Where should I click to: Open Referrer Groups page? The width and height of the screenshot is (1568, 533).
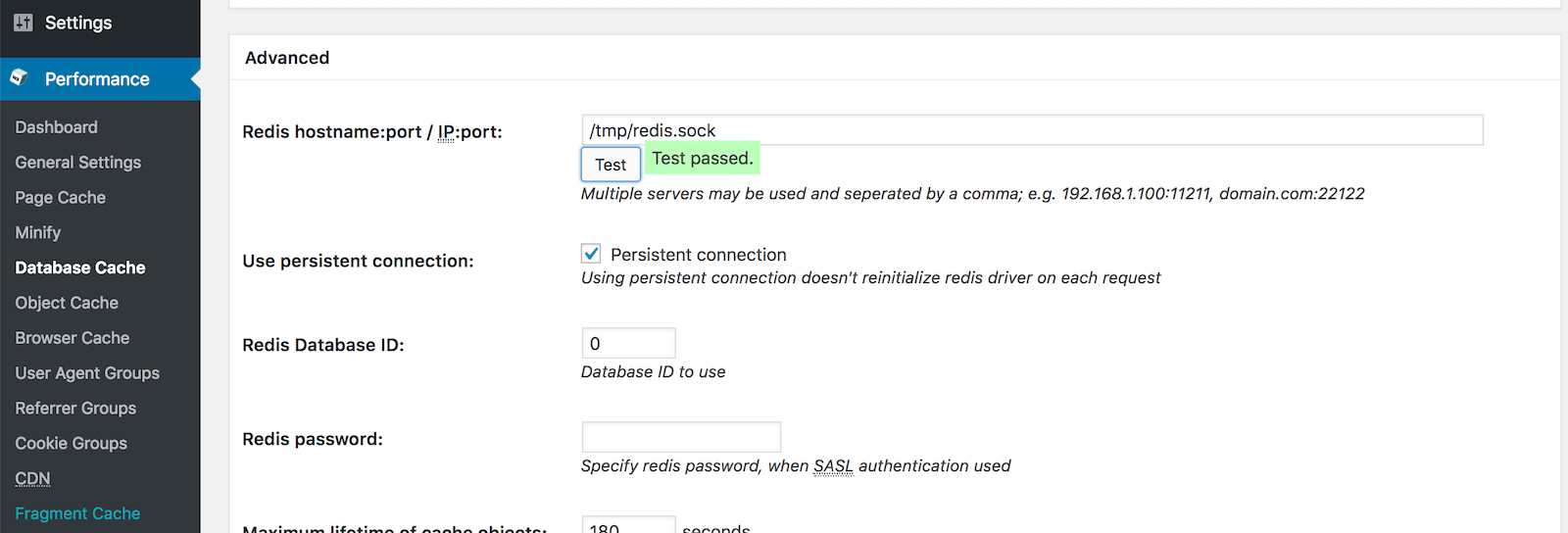[x=75, y=409]
